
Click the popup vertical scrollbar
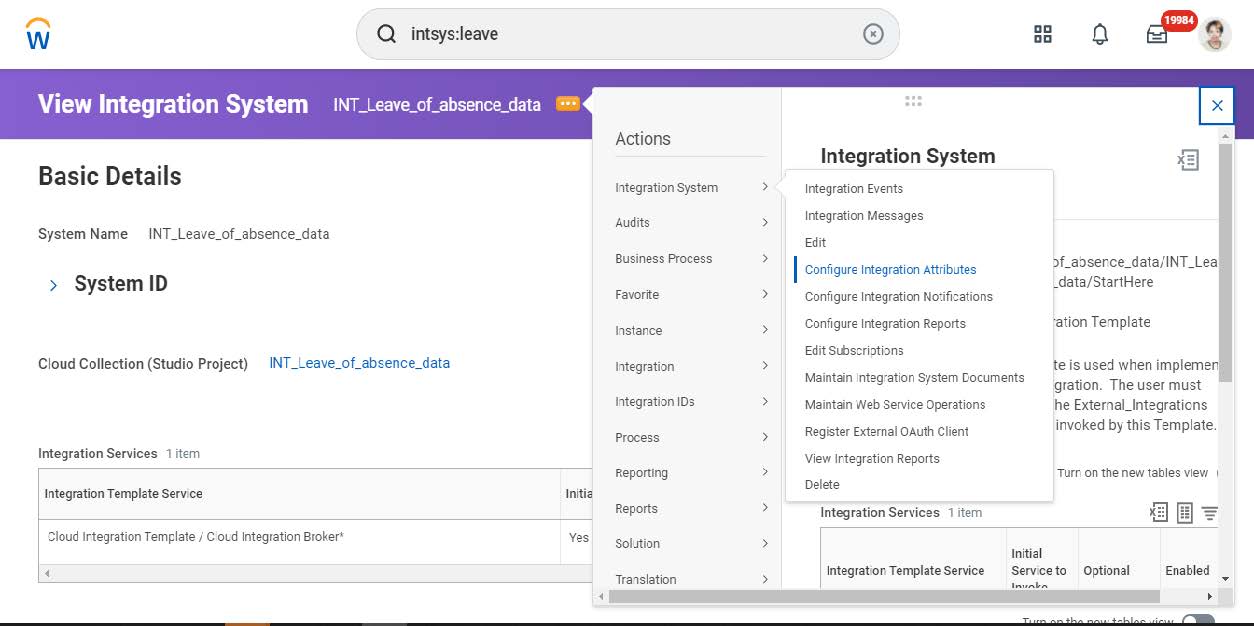click(1225, 262)
